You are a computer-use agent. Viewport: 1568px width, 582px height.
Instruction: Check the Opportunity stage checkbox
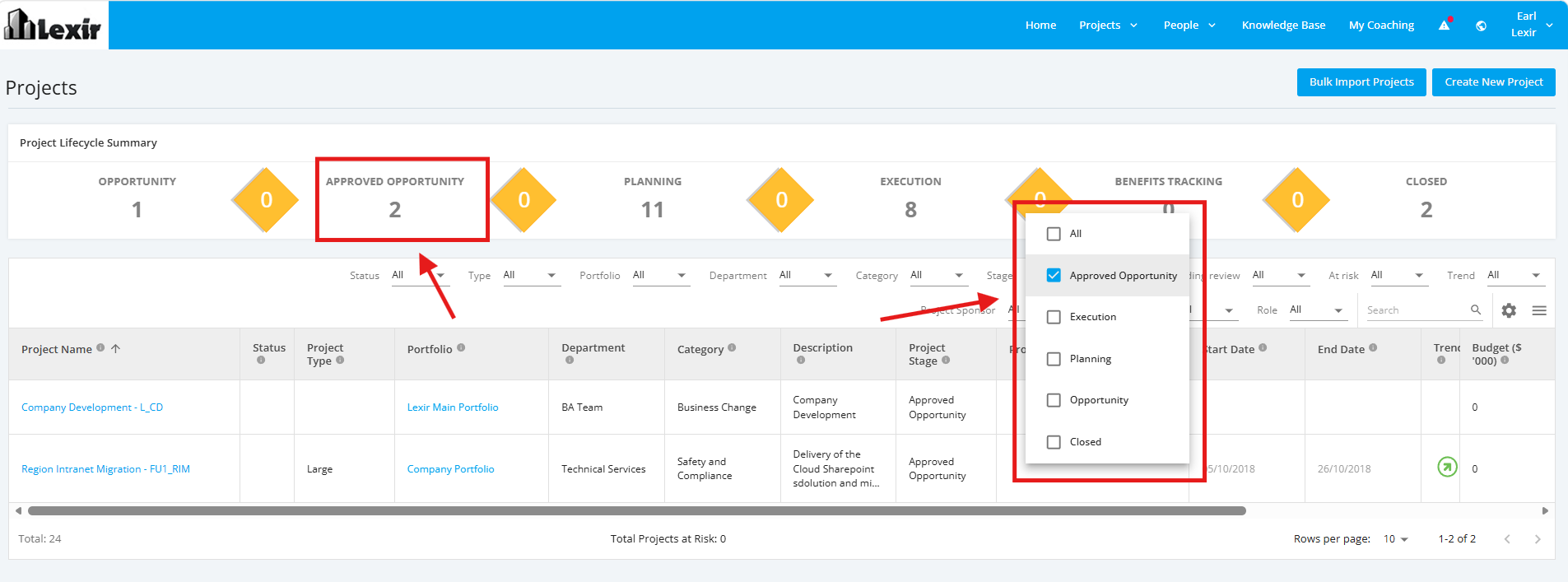coord(1054,400)
